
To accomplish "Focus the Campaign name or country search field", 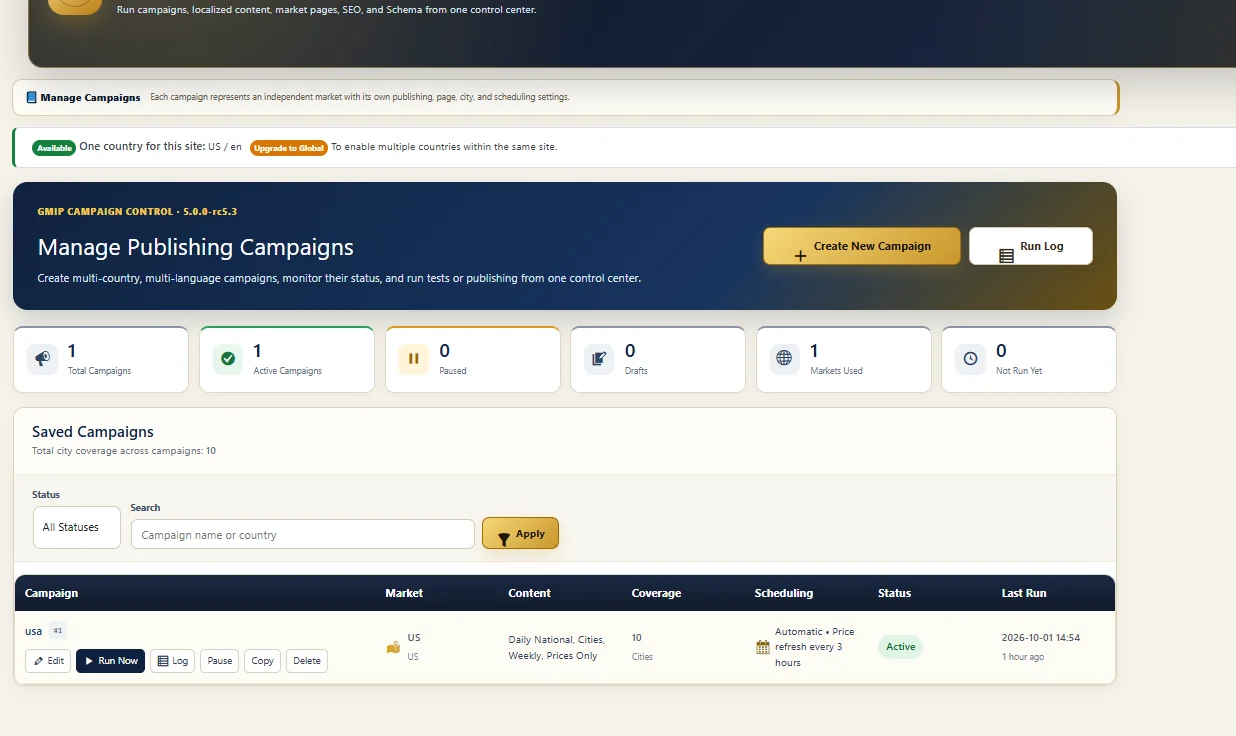I will (x=303, y=534).
